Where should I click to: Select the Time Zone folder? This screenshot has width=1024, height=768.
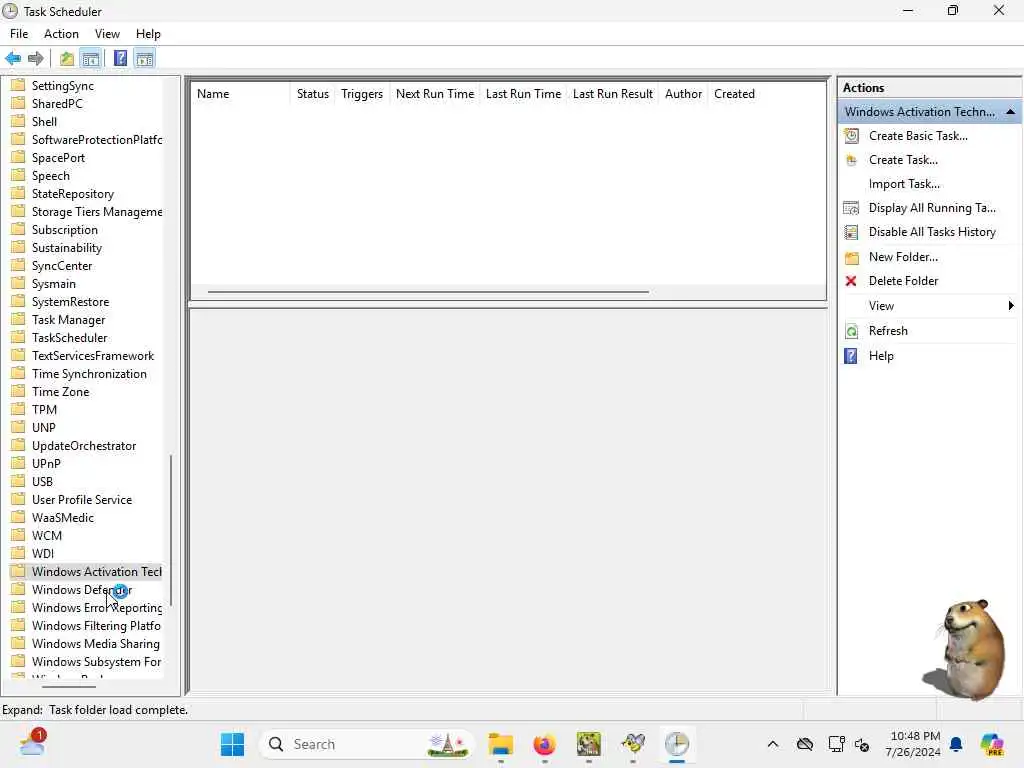point(60,392)
